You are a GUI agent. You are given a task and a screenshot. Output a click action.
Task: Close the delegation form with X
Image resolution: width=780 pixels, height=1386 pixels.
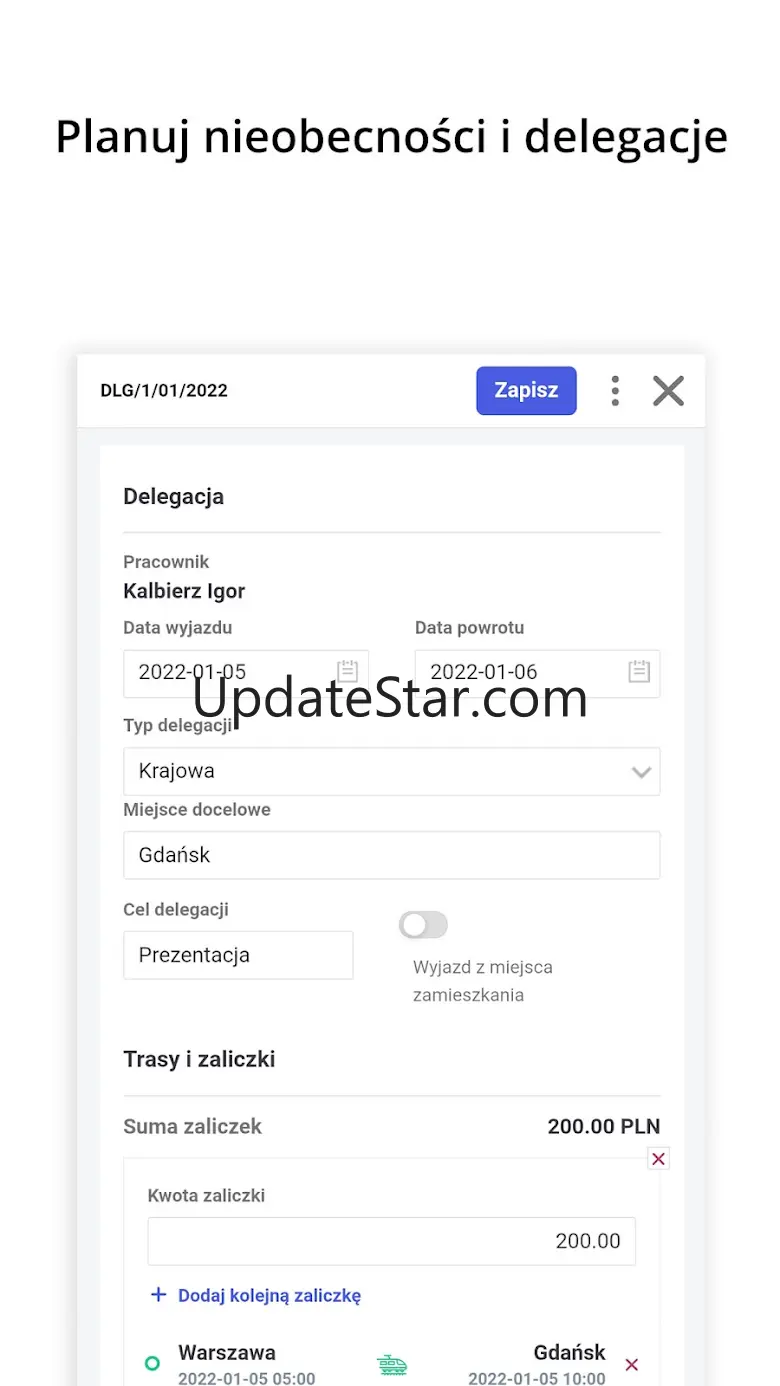[x=668, y=391]
